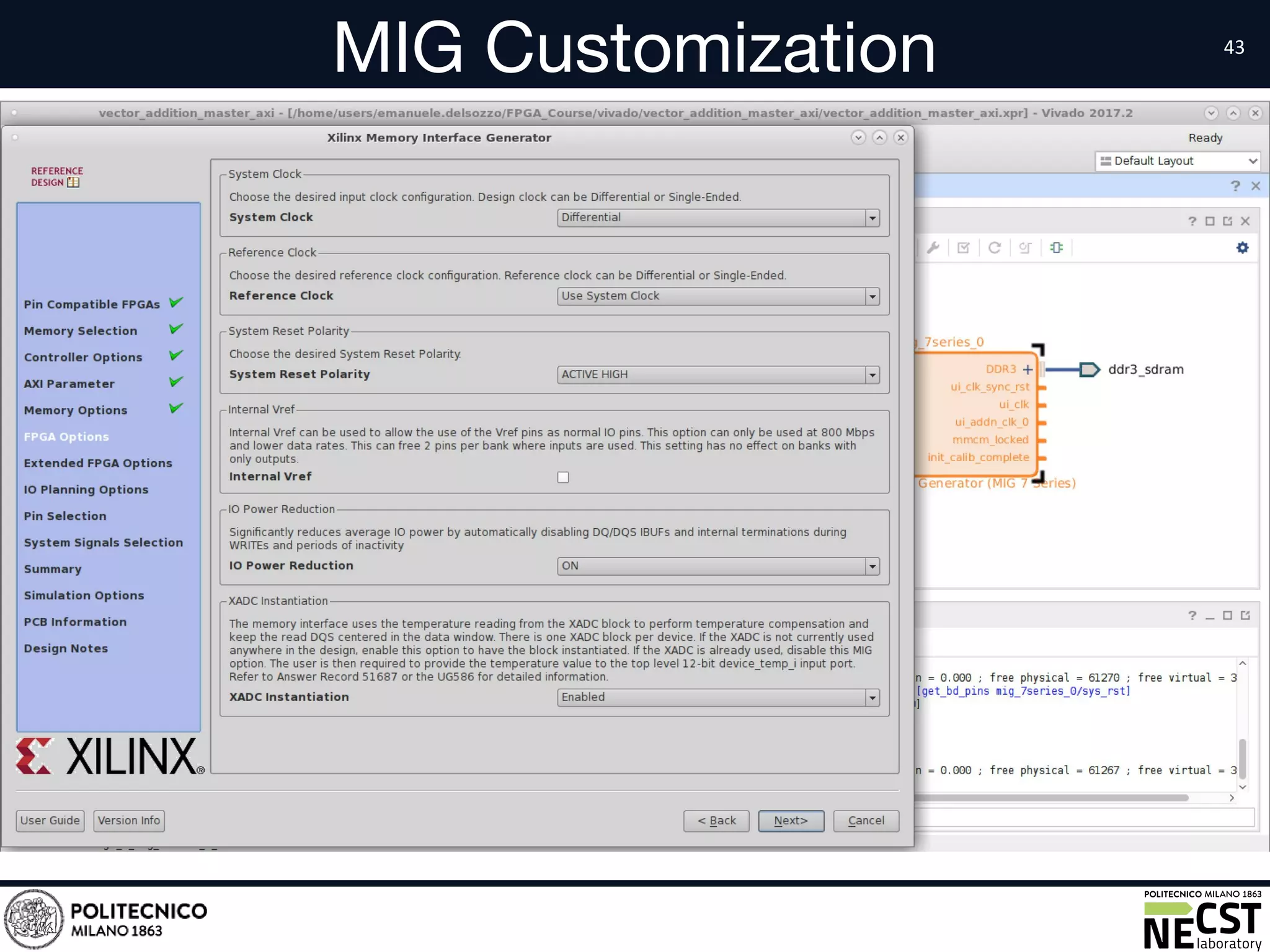This screenshot has width=1270, height=952.
Task: Go to Controller Options step
Action: 83,358
